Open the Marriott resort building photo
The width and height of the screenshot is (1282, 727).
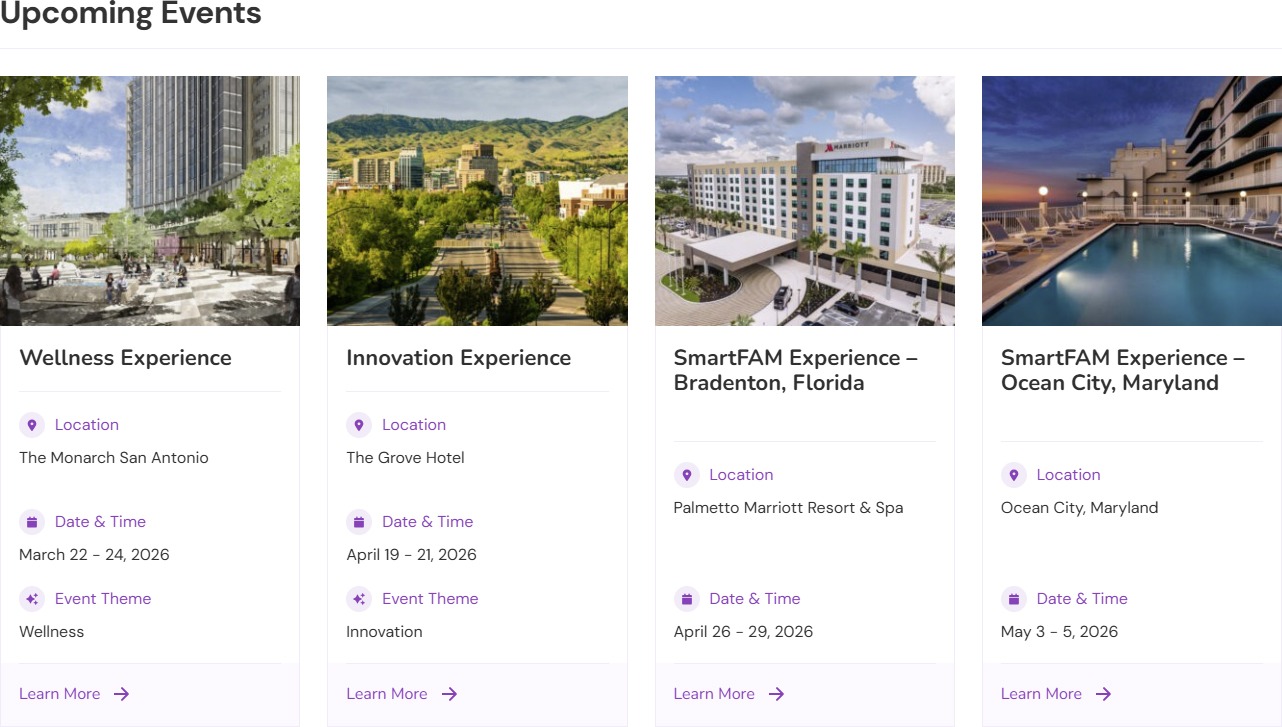(804, 200)
